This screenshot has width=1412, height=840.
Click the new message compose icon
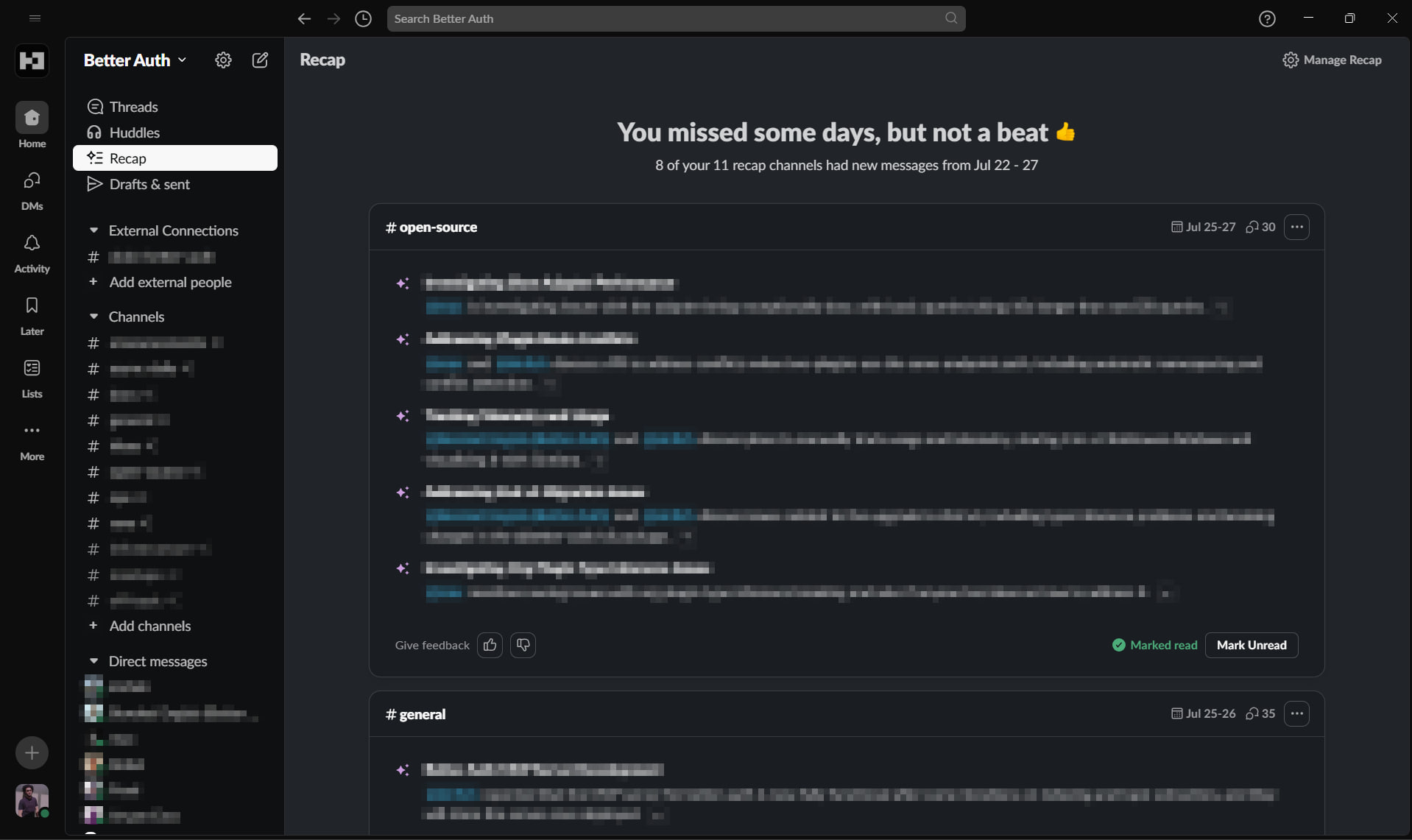(x=260, y=60)
